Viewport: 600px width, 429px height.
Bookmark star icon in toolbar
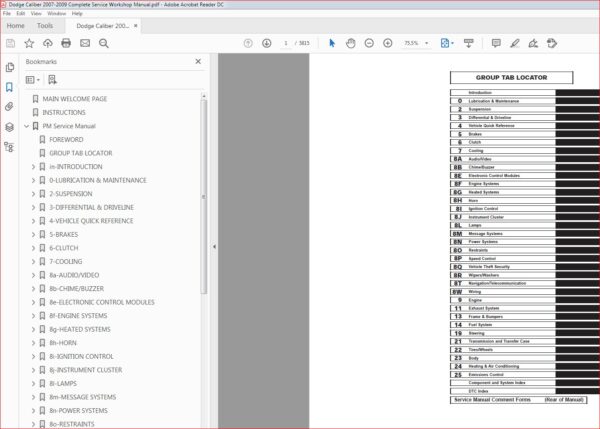(x=29, y=43)
